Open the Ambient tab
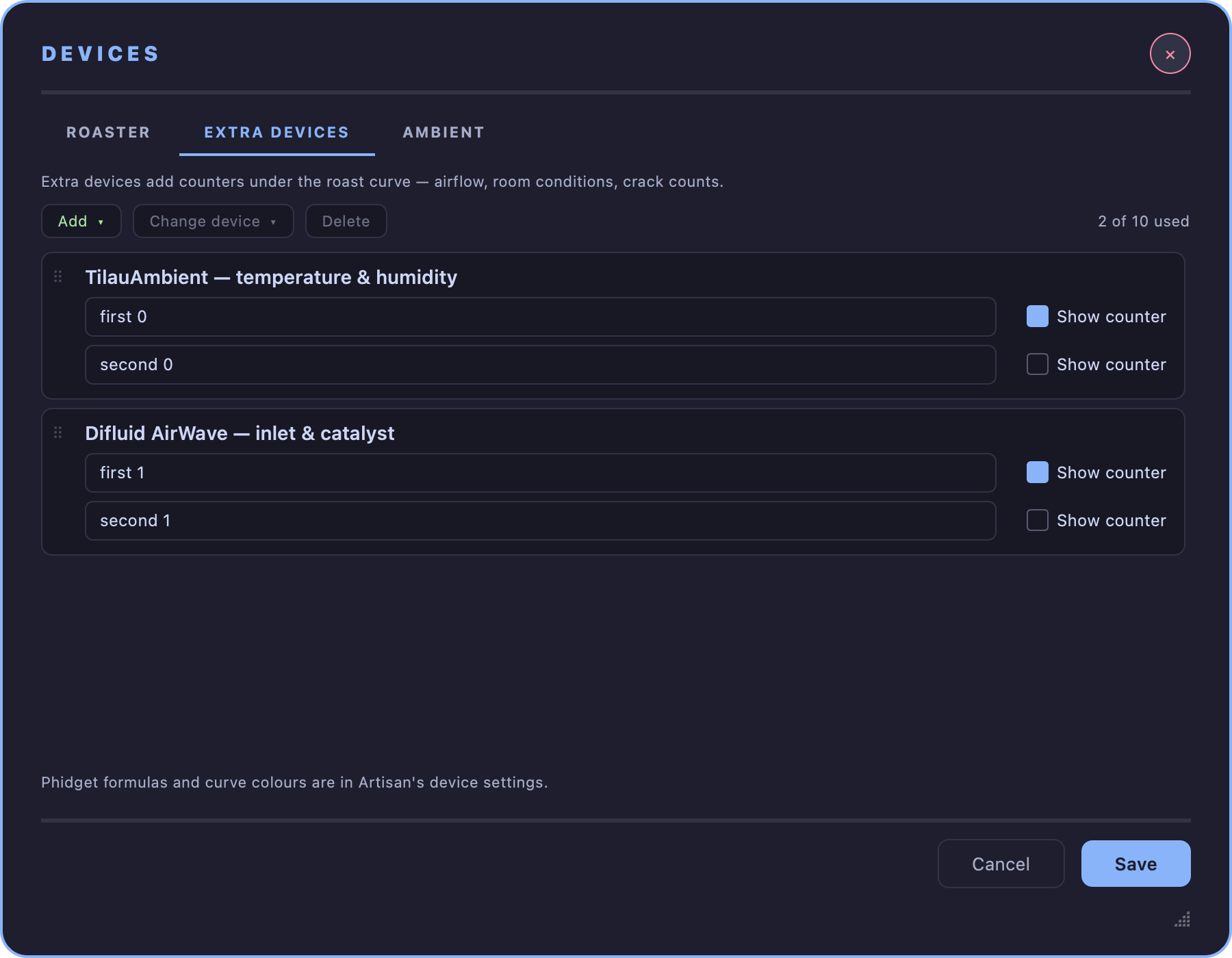 point(444,133)
